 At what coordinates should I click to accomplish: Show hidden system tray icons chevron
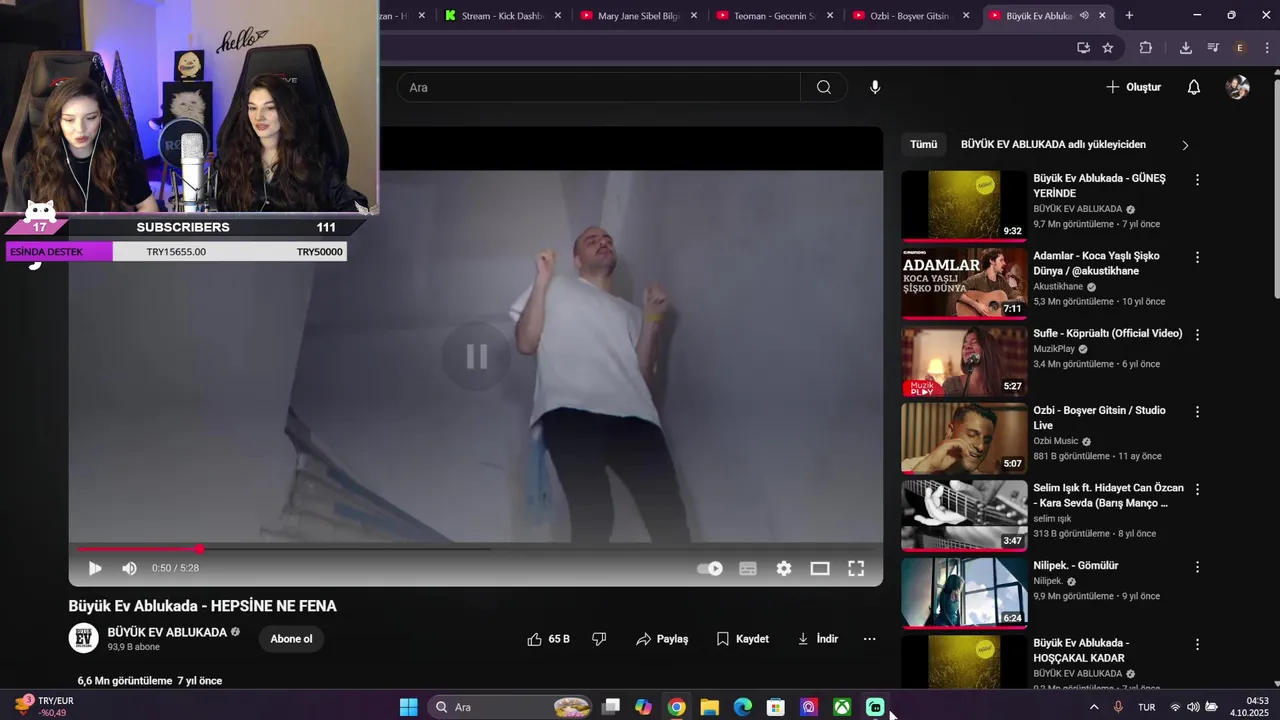point(1094,707)
